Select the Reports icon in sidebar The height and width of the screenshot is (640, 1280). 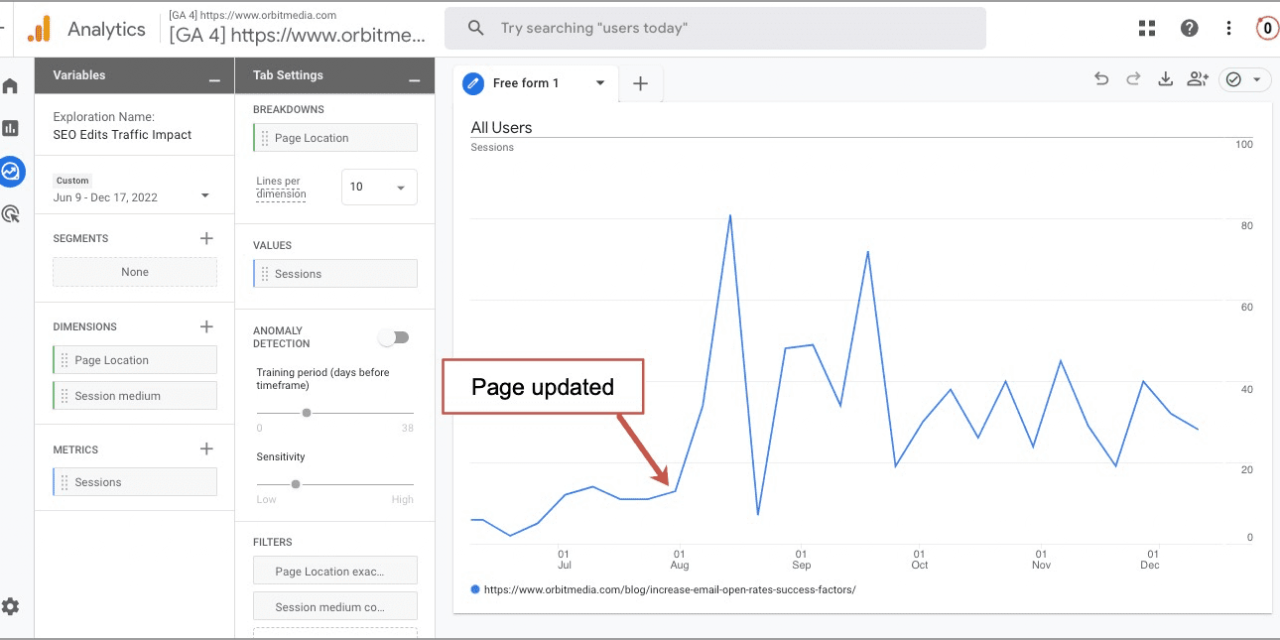pyautogui.click(x=10, y=128)
